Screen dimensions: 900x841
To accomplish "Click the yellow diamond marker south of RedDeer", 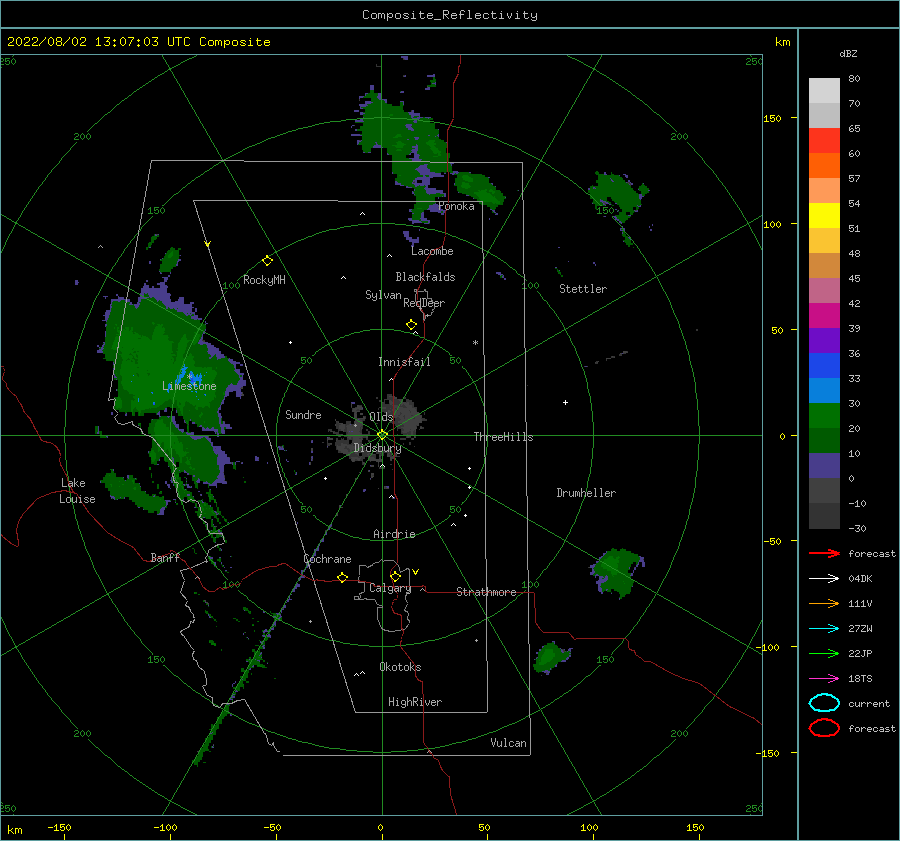I will [412, 325].
